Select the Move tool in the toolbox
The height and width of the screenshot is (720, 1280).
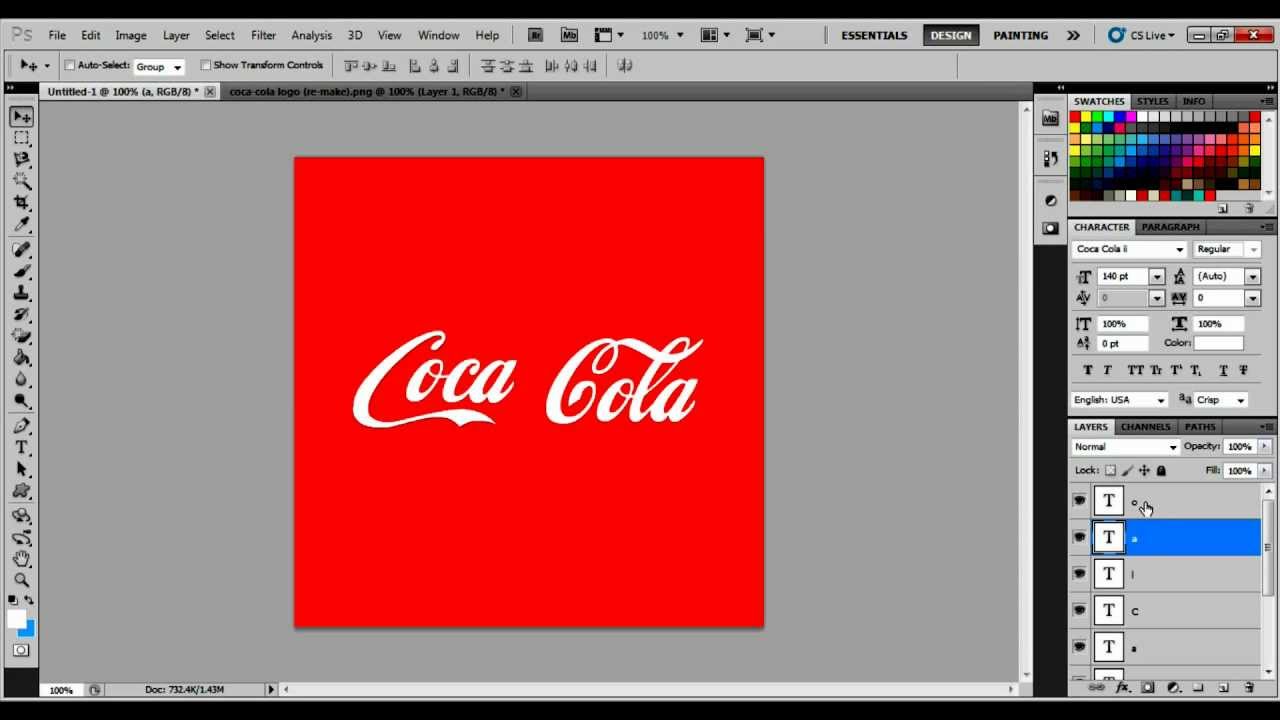tap(22, 117)
